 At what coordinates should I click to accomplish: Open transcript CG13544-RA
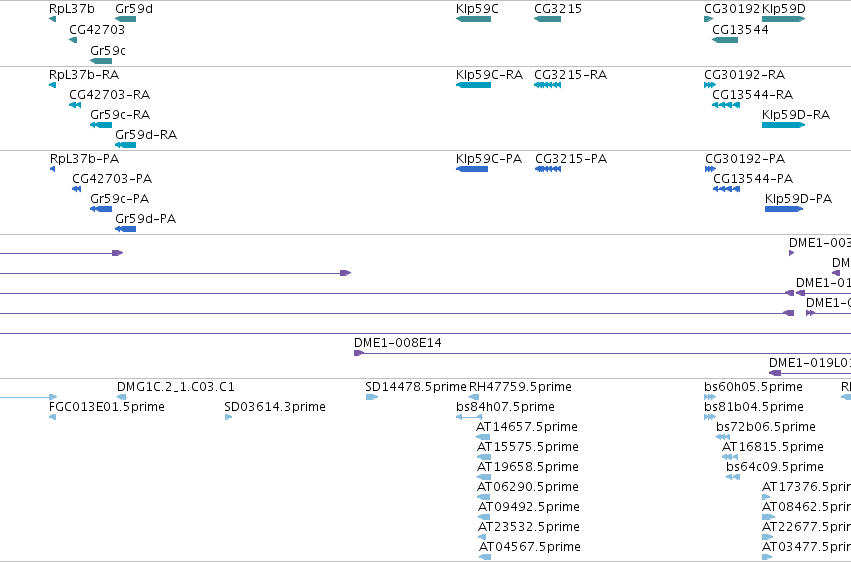pos(726,105)
